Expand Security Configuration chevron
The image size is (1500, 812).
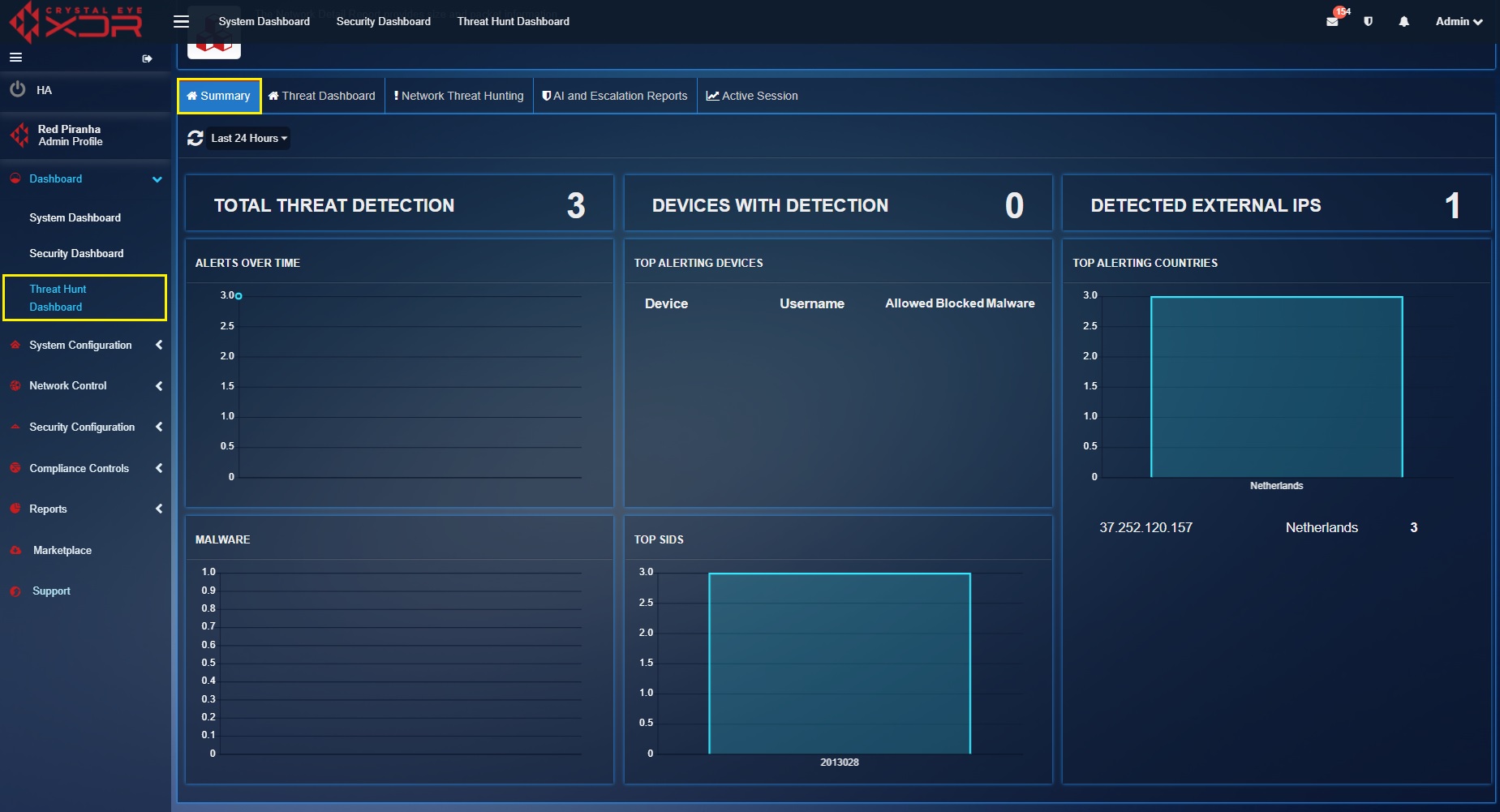point(159,427)
